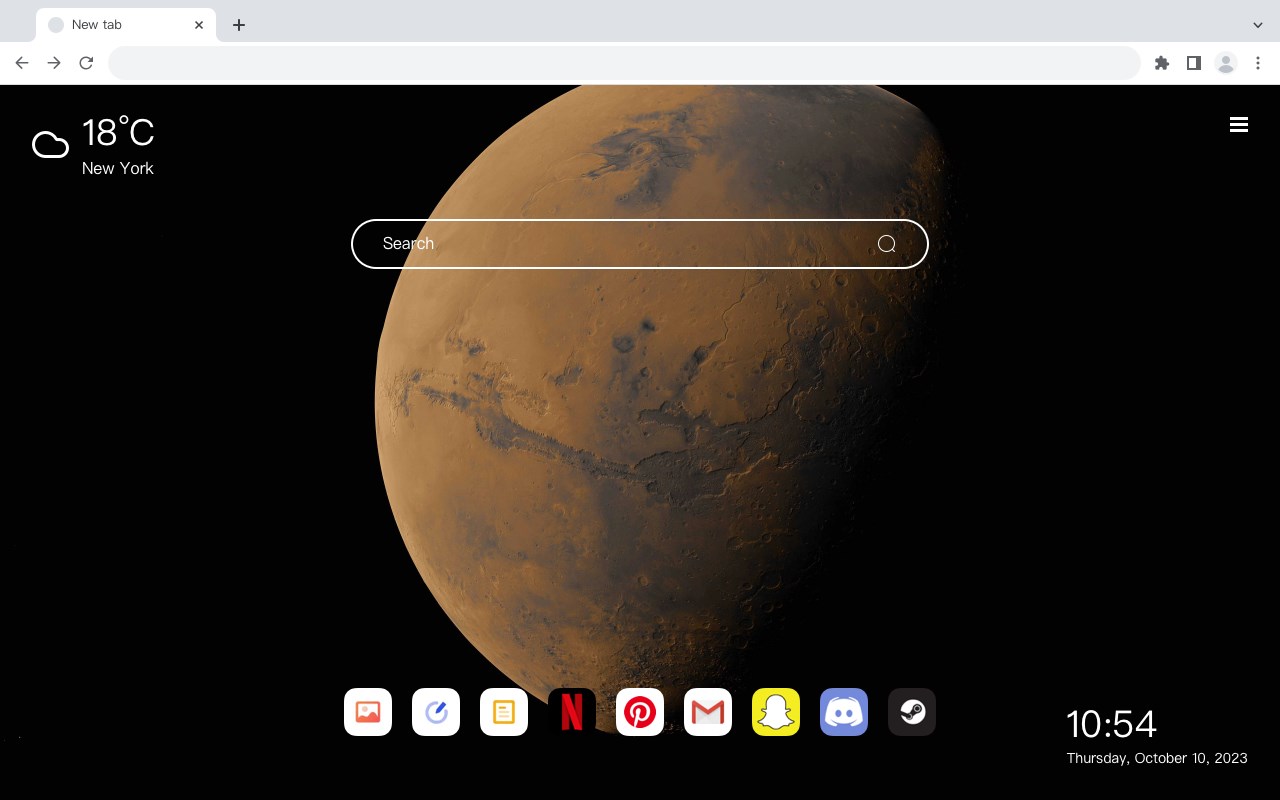
Task: Click the magnifier icon in search box
Action: tap(887, 244)
